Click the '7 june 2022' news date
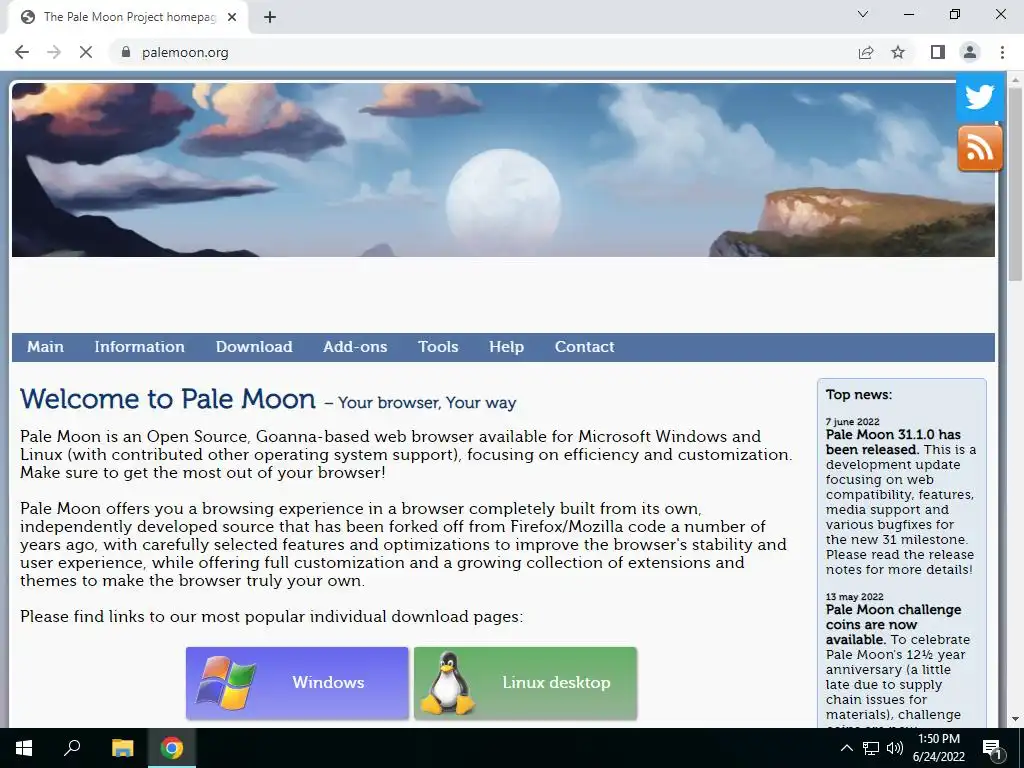 click(x=852, y=421)
